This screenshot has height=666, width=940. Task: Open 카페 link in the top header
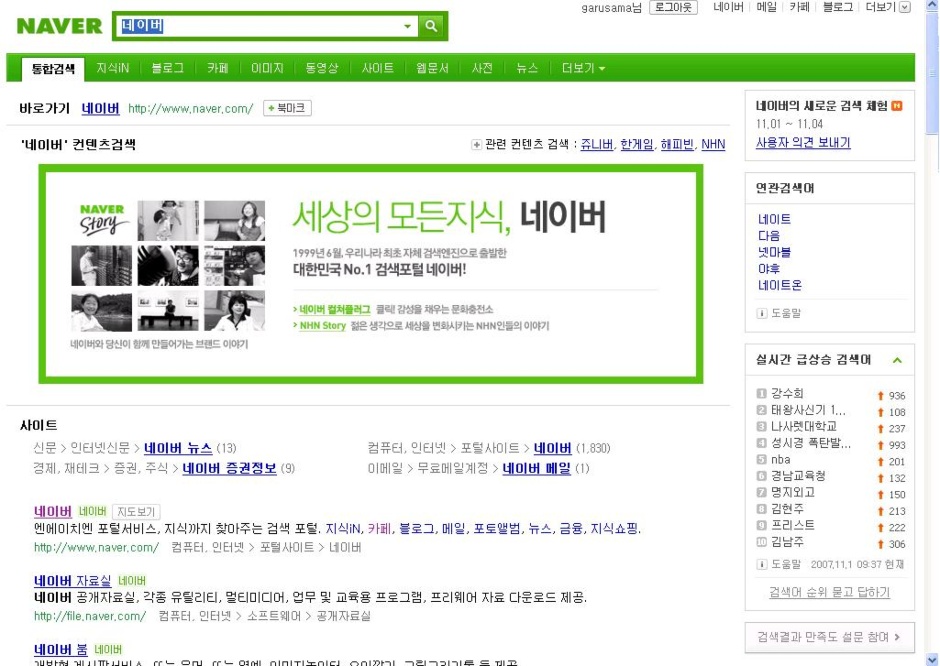799,7
